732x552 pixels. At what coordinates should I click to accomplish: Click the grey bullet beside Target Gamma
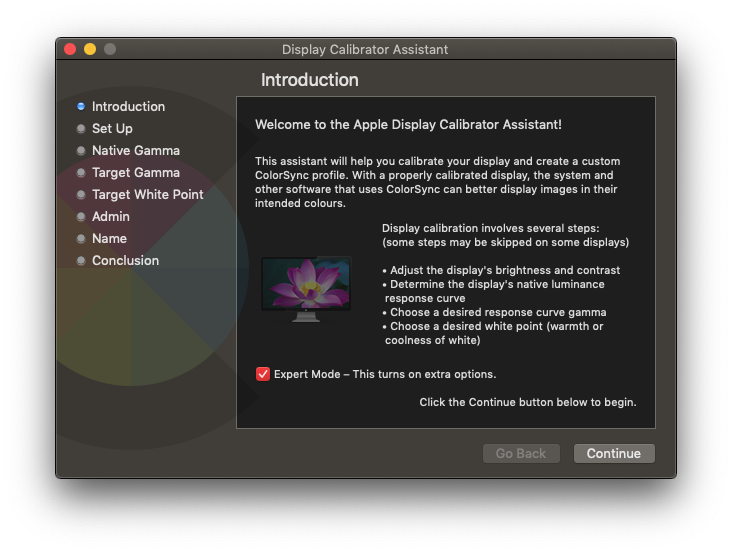point(81,172)
